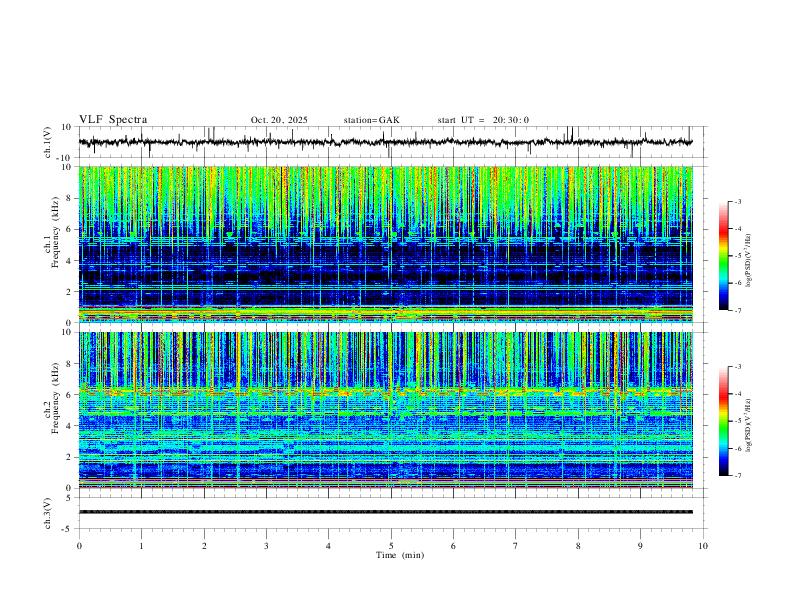
Task: Click the "-3" tick on ch.1 colorbar
Action: point(737,201)
